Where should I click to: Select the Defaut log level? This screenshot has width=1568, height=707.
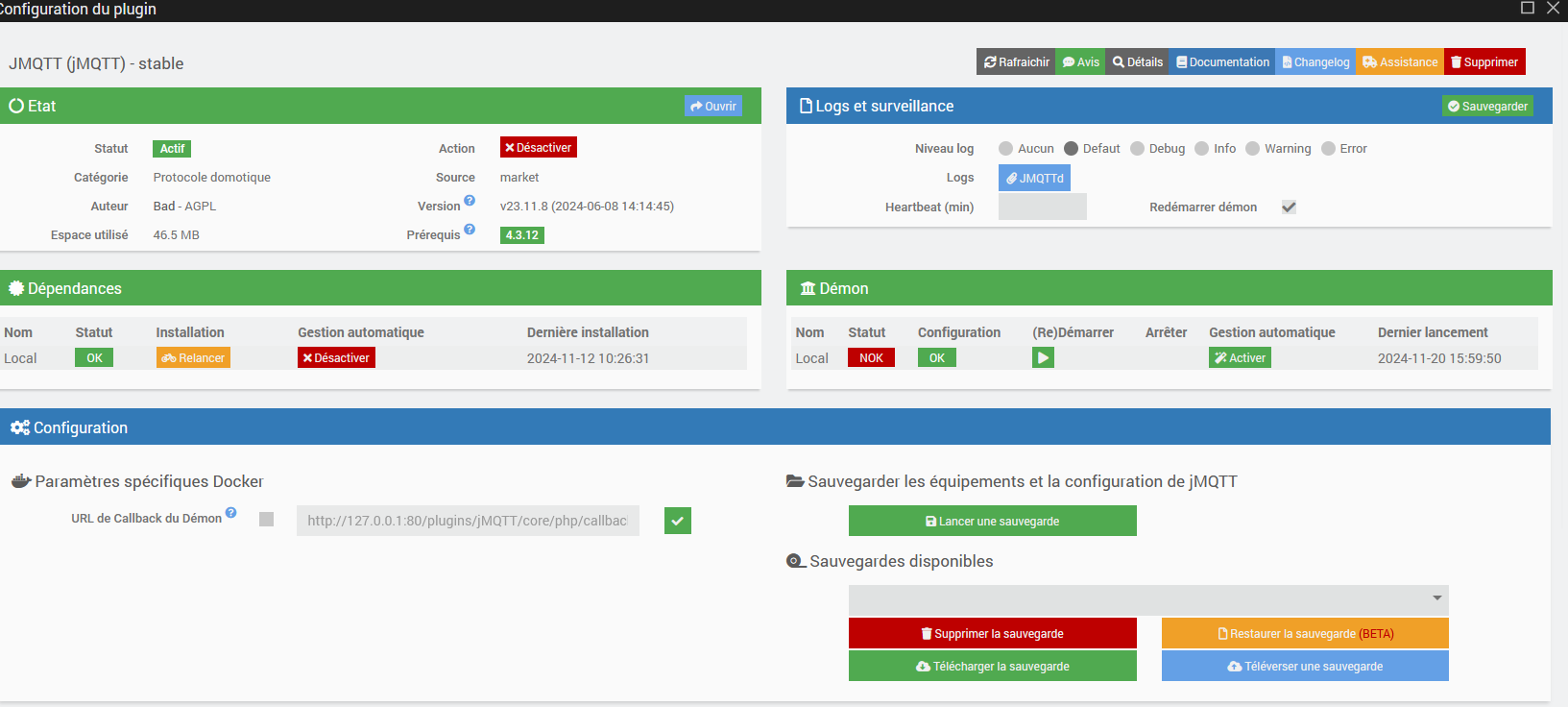pos(1072,149)
